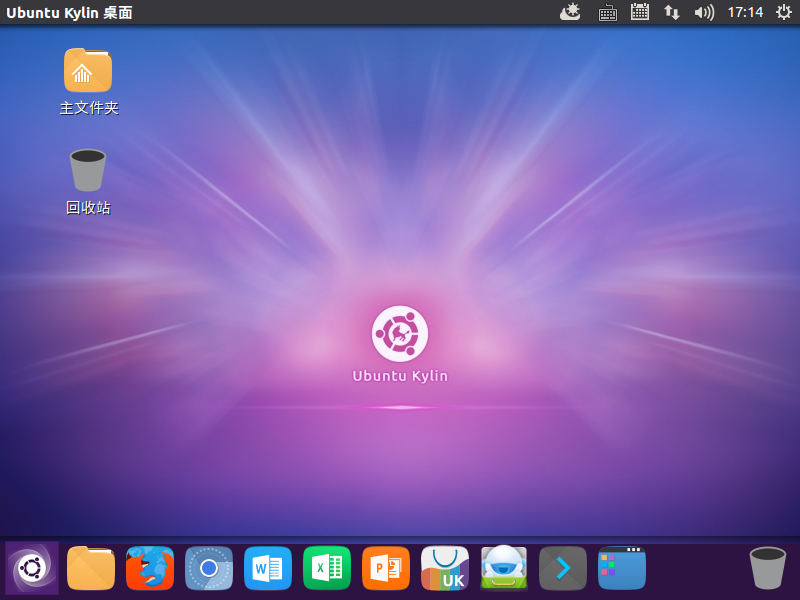Open the session gear menu
The image size is (800, 600).
pyautogui.click(x=783, y=13)
